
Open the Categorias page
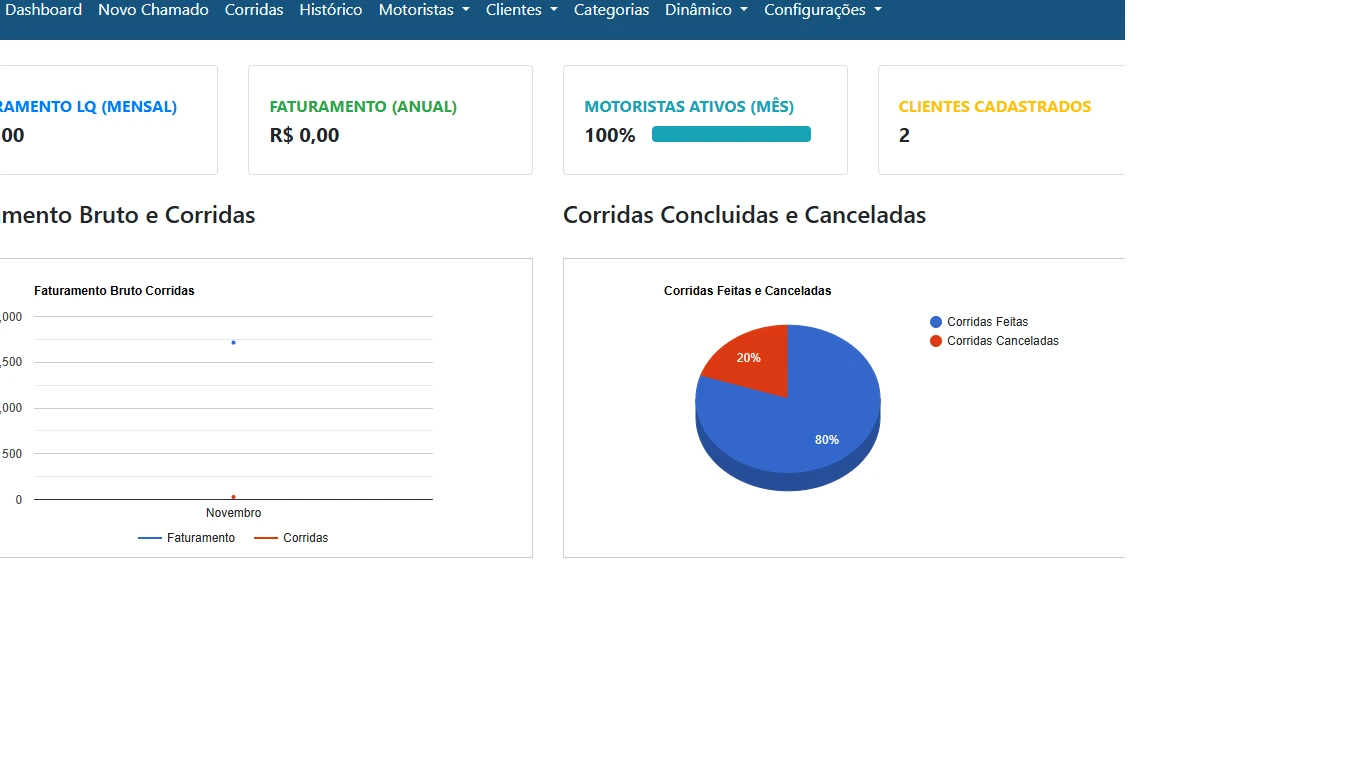click(x=611, y=10)
